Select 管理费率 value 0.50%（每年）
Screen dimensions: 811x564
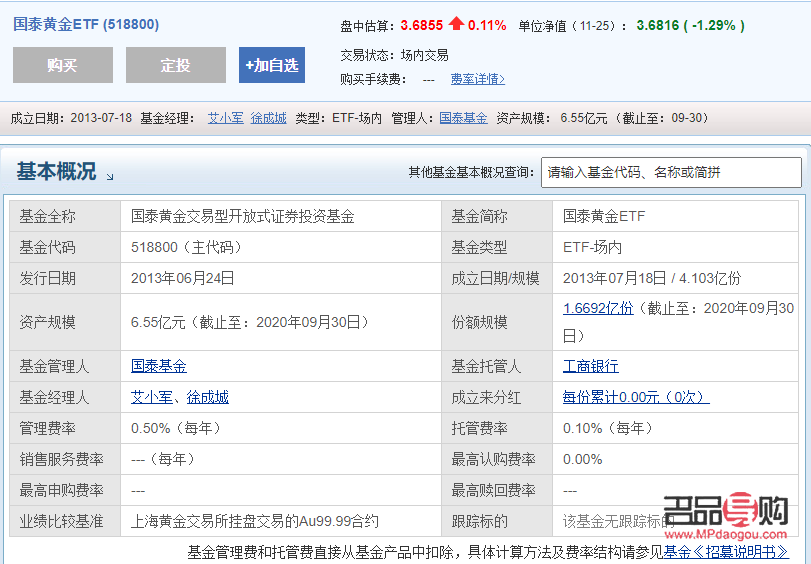click(x=176, y=428)
